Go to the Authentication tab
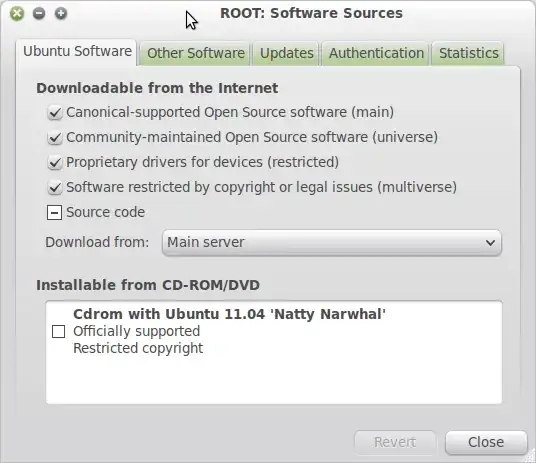Viewport: 536px width, 463px height. [x=376, y=53]
